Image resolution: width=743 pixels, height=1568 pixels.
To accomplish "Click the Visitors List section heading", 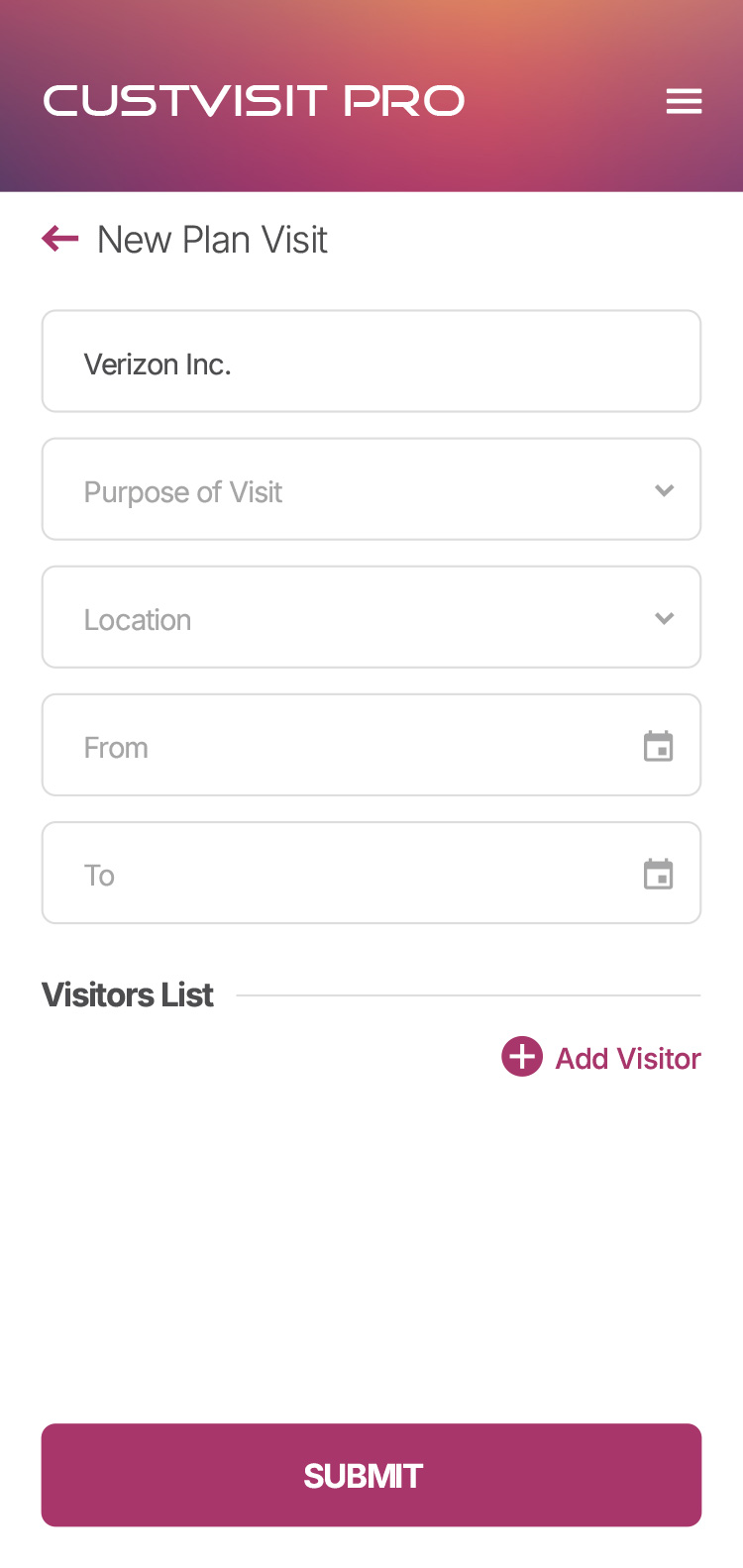I will 128,994.
